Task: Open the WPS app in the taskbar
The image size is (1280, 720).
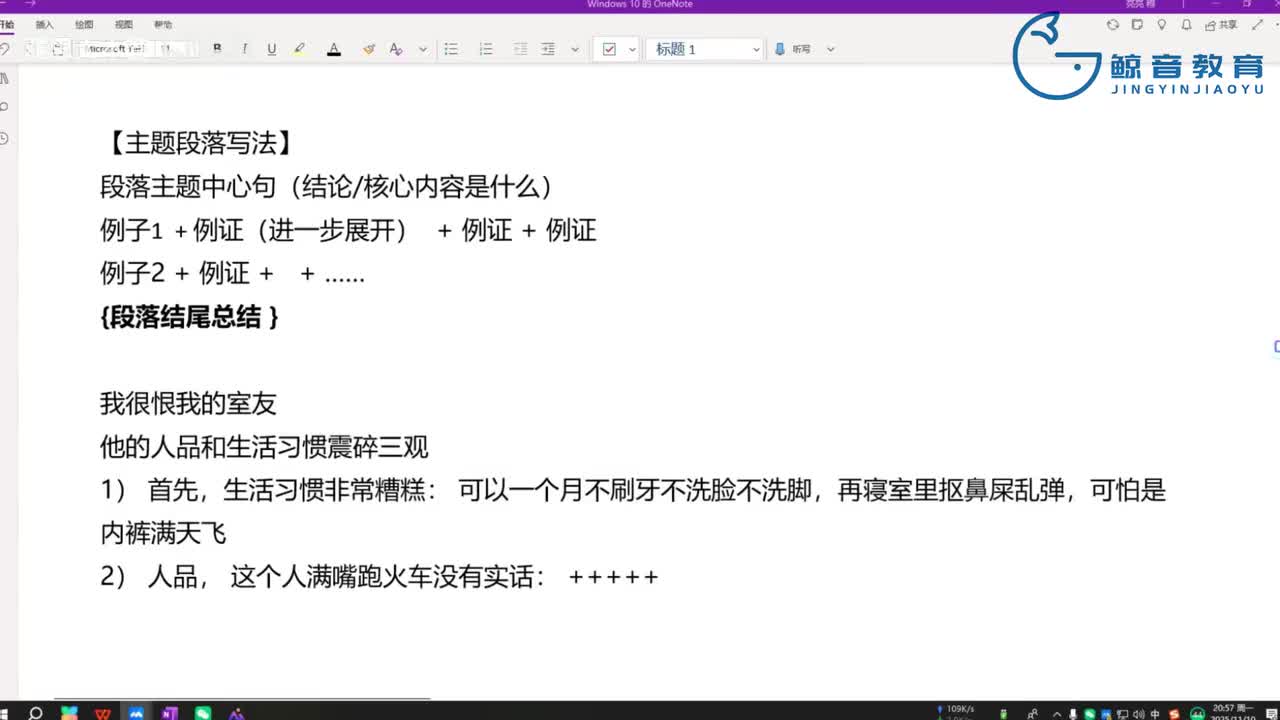Action: 102,713
